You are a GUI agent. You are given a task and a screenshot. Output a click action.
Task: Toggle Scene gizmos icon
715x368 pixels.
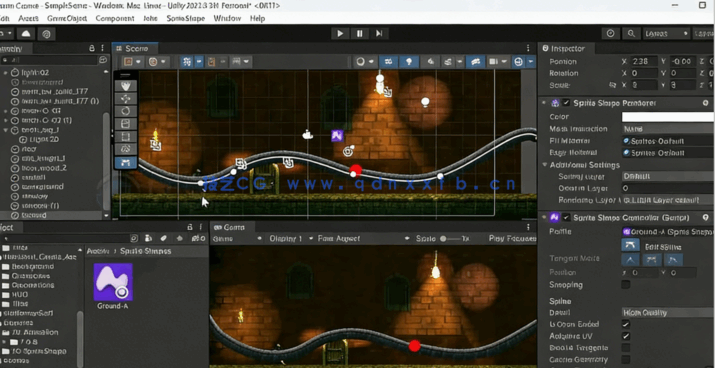[518, 62]
